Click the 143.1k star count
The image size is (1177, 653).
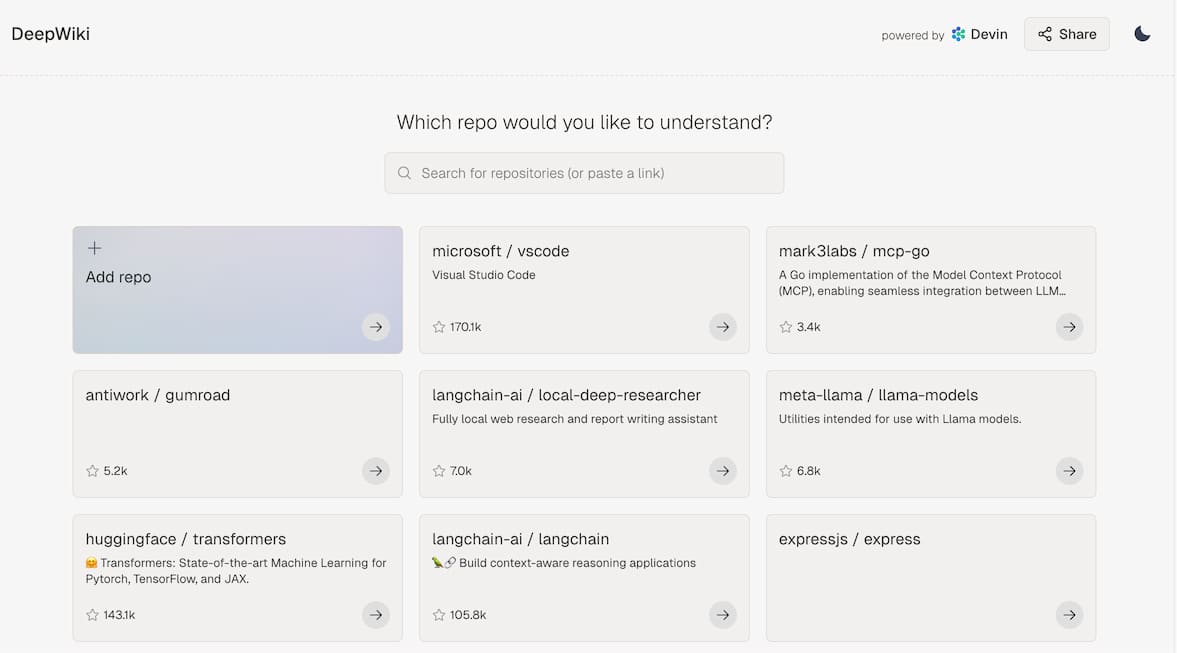tap(119, 615)
